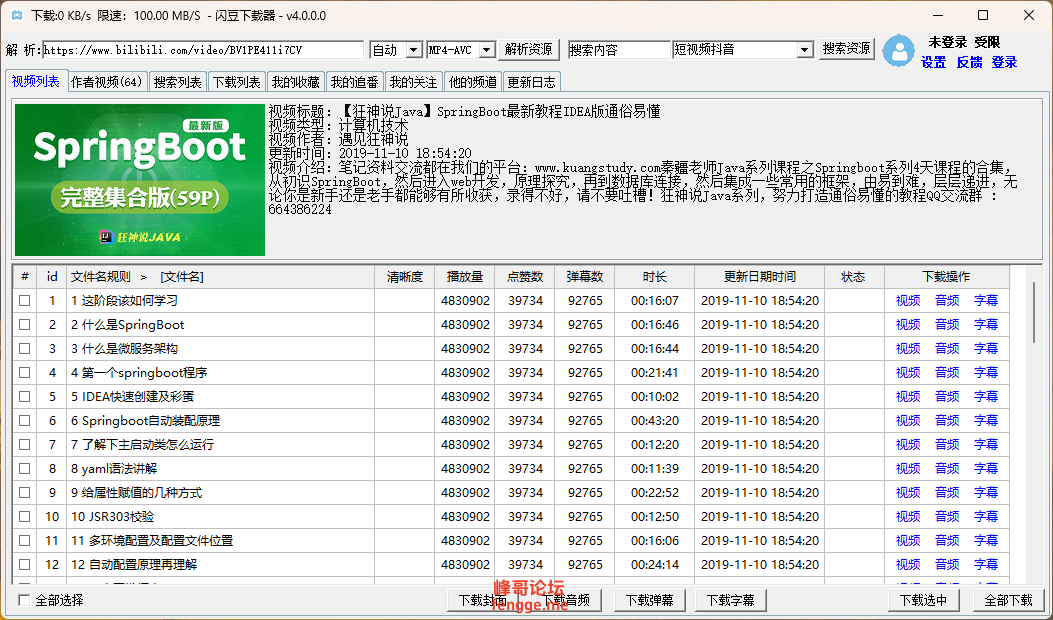Click 字幕 download link for row 3
The width and height of the screenshot is (1053, 620).
[x=986, y=349]
